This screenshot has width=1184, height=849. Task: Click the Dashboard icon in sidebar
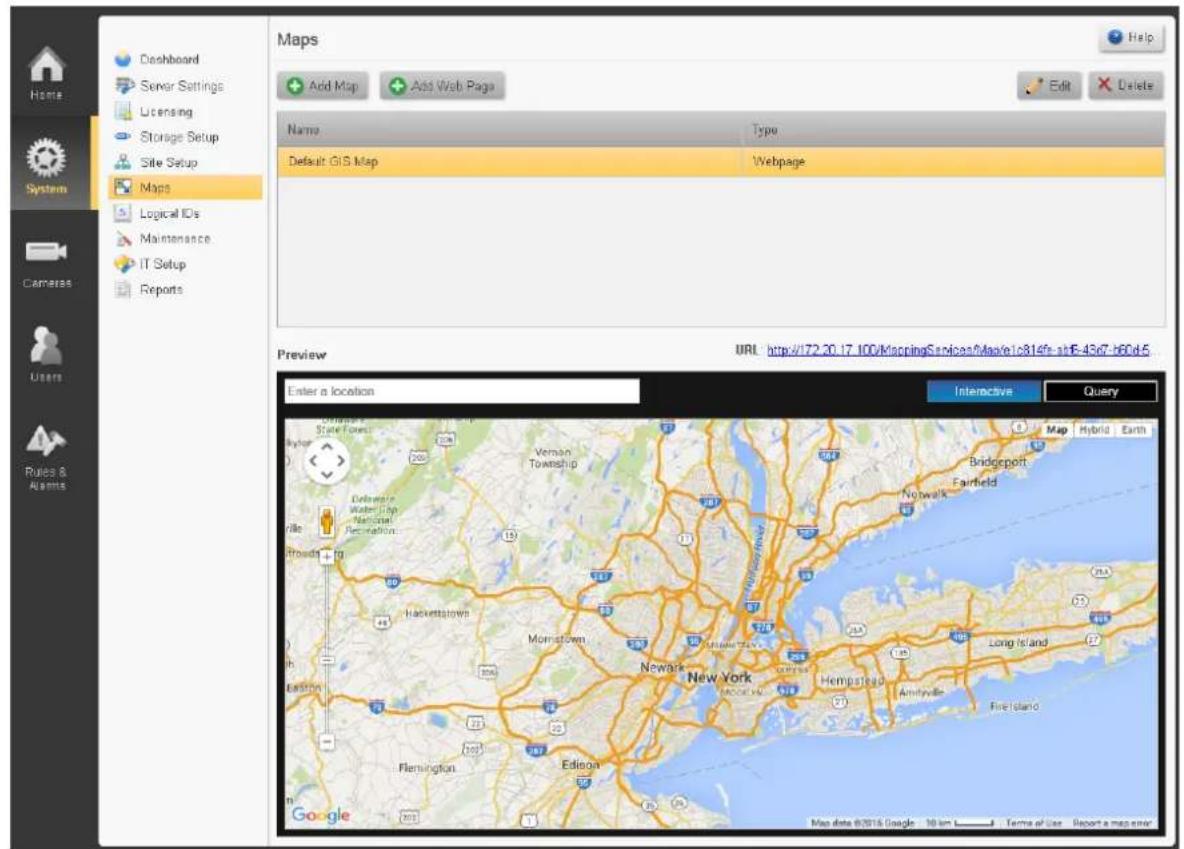coord(123,60)
